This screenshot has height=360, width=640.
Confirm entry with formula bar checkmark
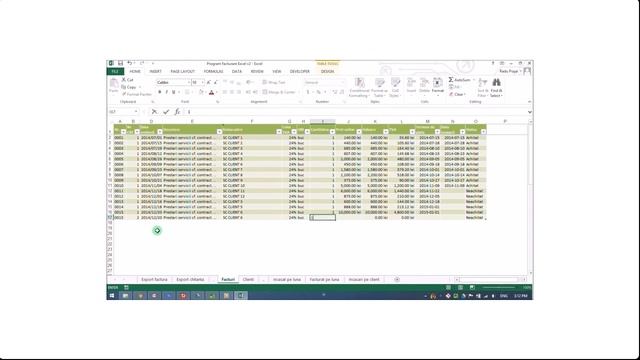click(x=166, y=112)
